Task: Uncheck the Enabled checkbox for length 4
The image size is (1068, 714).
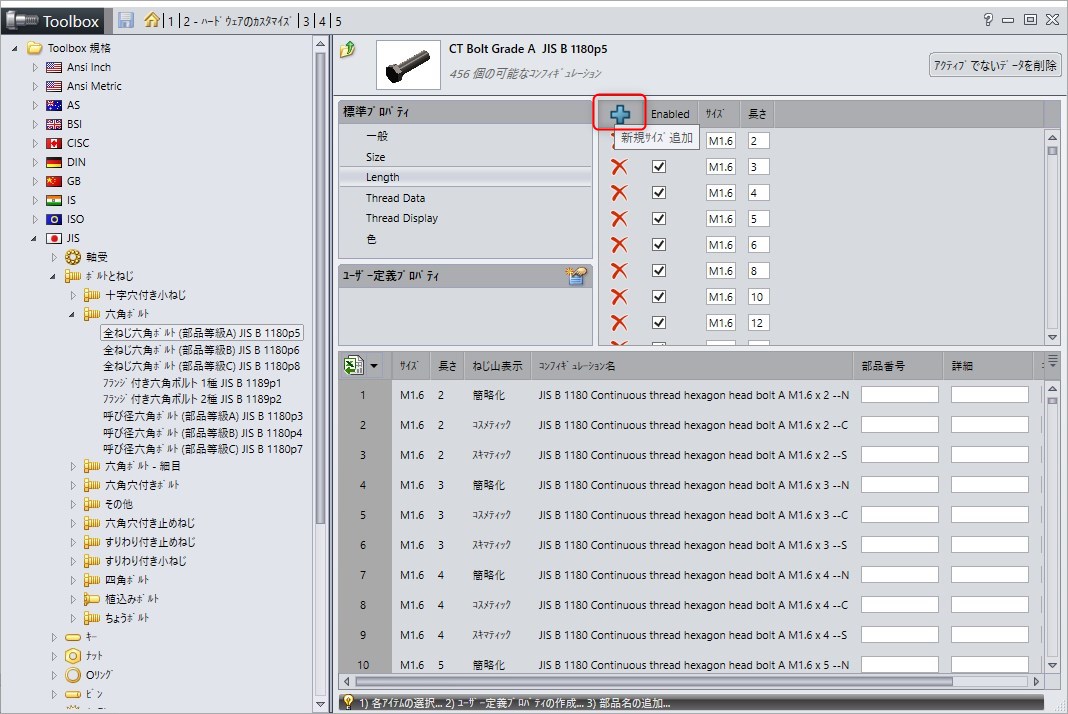Action: point(658,193)
